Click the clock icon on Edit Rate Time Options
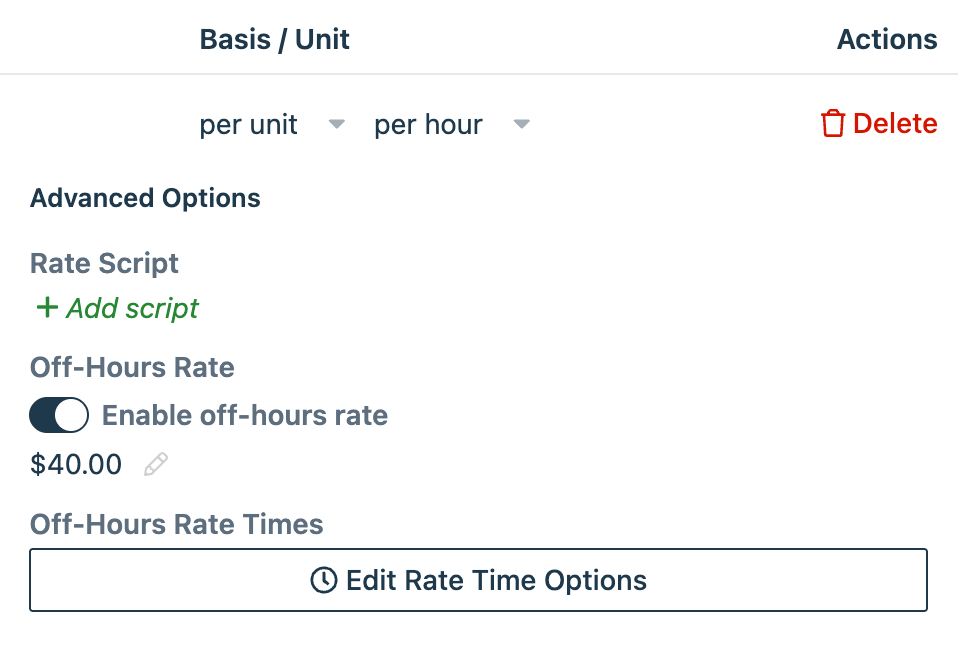 coord(325,580)
